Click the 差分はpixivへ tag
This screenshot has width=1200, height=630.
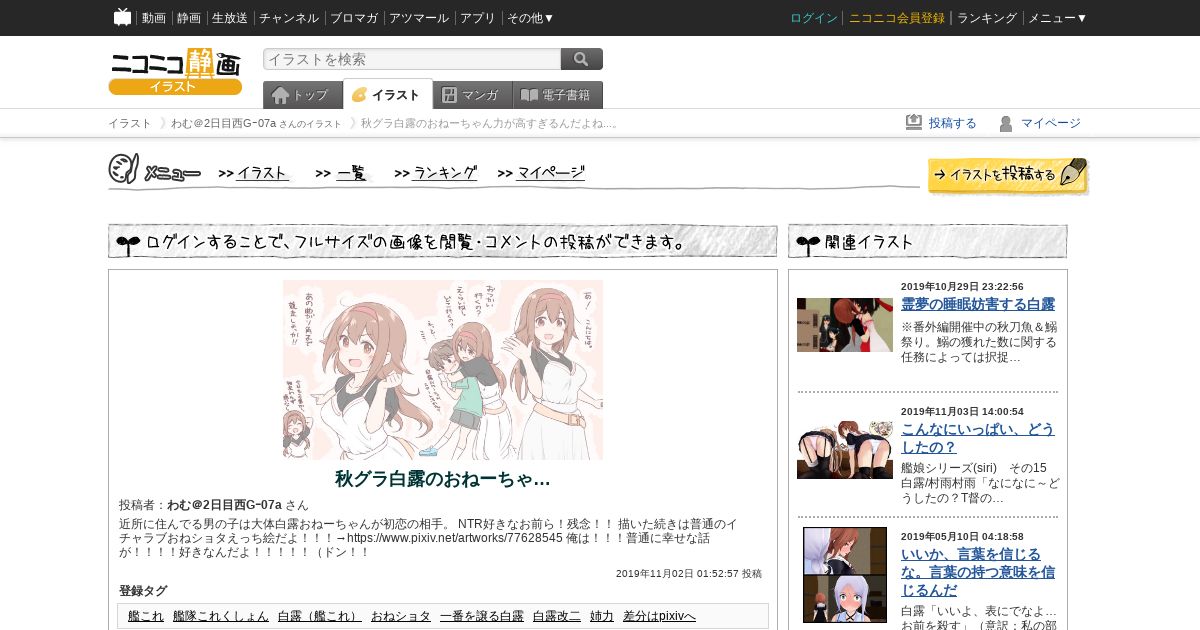[659, 616]
